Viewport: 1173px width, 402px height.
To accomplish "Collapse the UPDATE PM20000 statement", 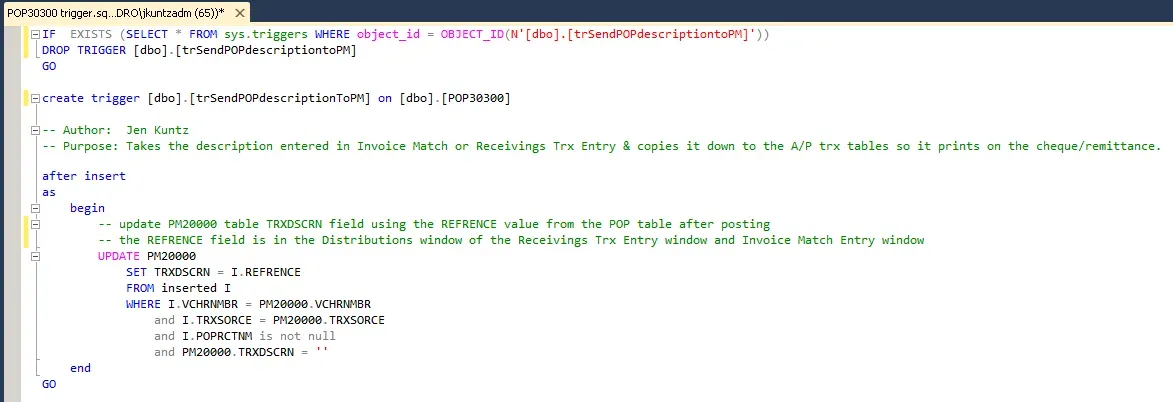I will tap(35, 256).
